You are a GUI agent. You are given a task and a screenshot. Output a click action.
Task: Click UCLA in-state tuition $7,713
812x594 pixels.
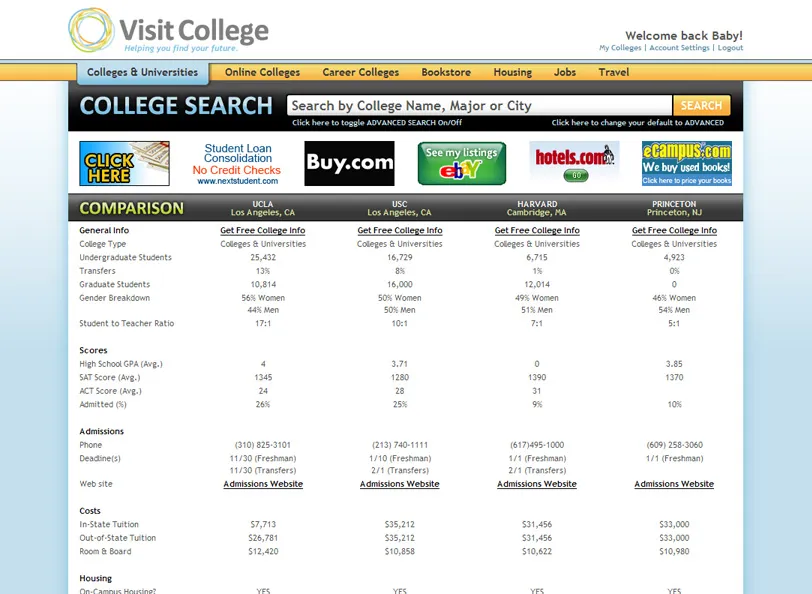pos(263,525)
